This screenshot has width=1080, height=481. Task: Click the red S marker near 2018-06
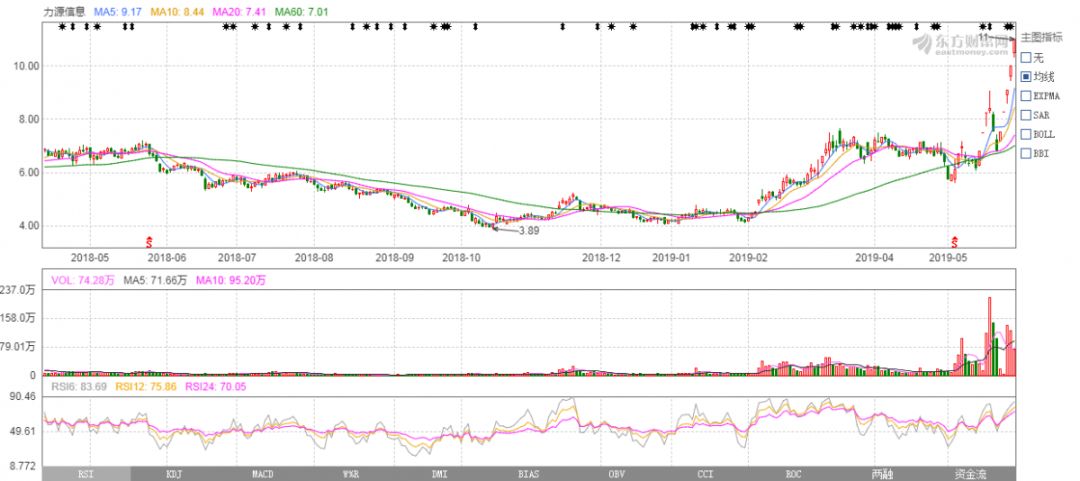coord(149,241)
